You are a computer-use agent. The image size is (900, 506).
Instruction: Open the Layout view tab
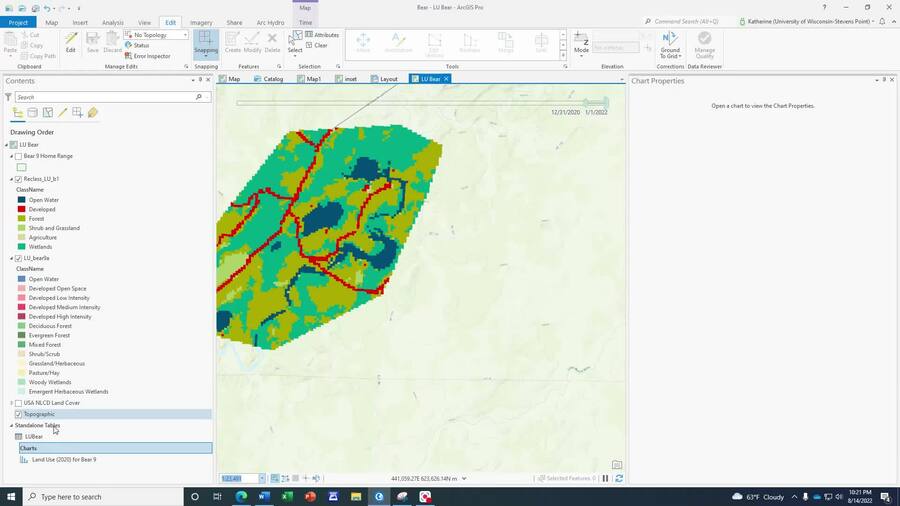point(384,79)
